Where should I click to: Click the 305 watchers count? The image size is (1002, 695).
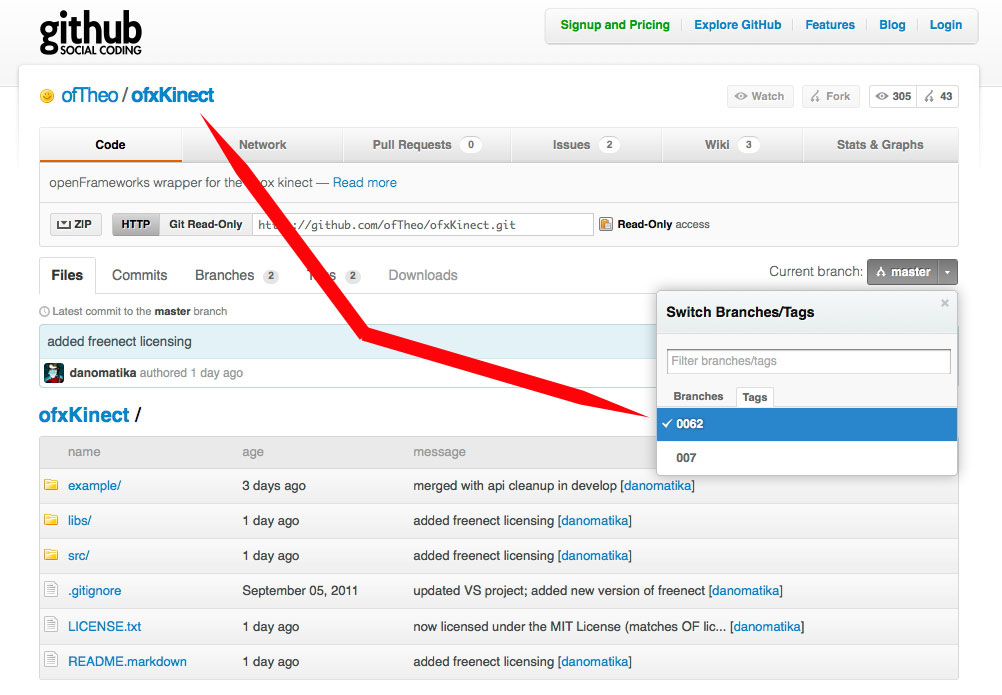(893, 96)
